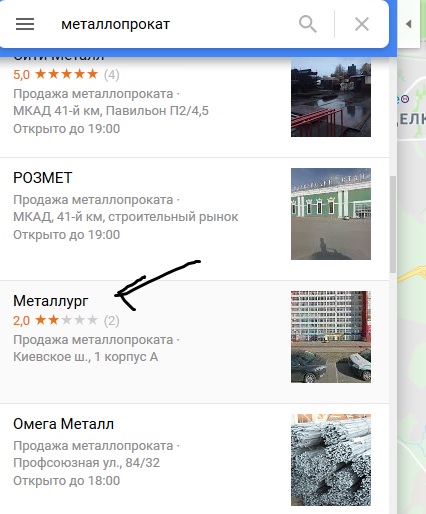Click the (4) reviews count
426x514 pixels.
(x=111, y=75)
